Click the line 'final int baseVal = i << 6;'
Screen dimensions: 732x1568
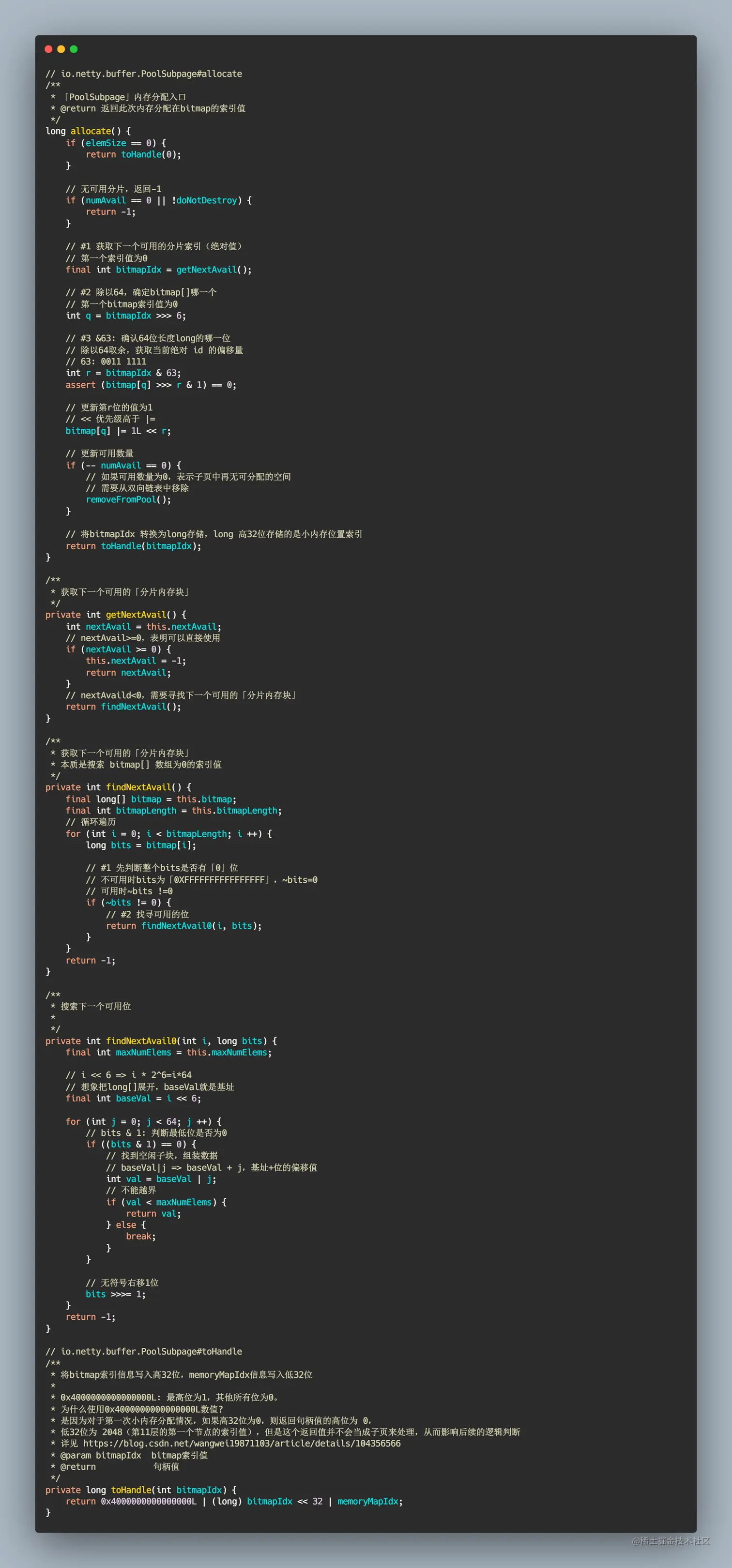[x=133, y=1098]
